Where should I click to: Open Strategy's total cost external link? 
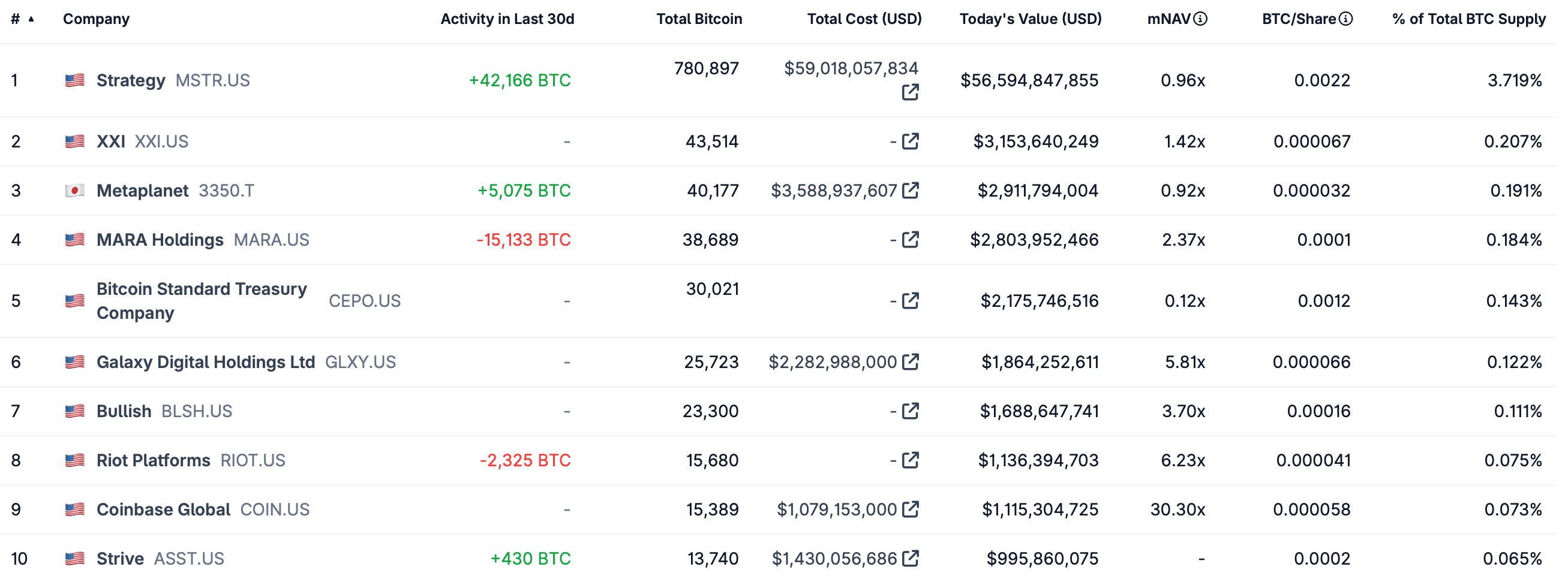(x=910, y=92)
